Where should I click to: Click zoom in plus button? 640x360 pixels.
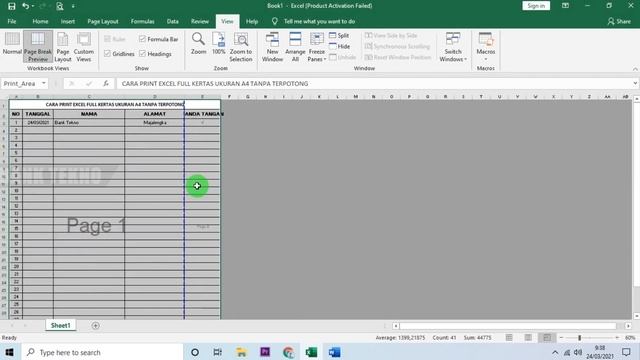coord(617,338)
